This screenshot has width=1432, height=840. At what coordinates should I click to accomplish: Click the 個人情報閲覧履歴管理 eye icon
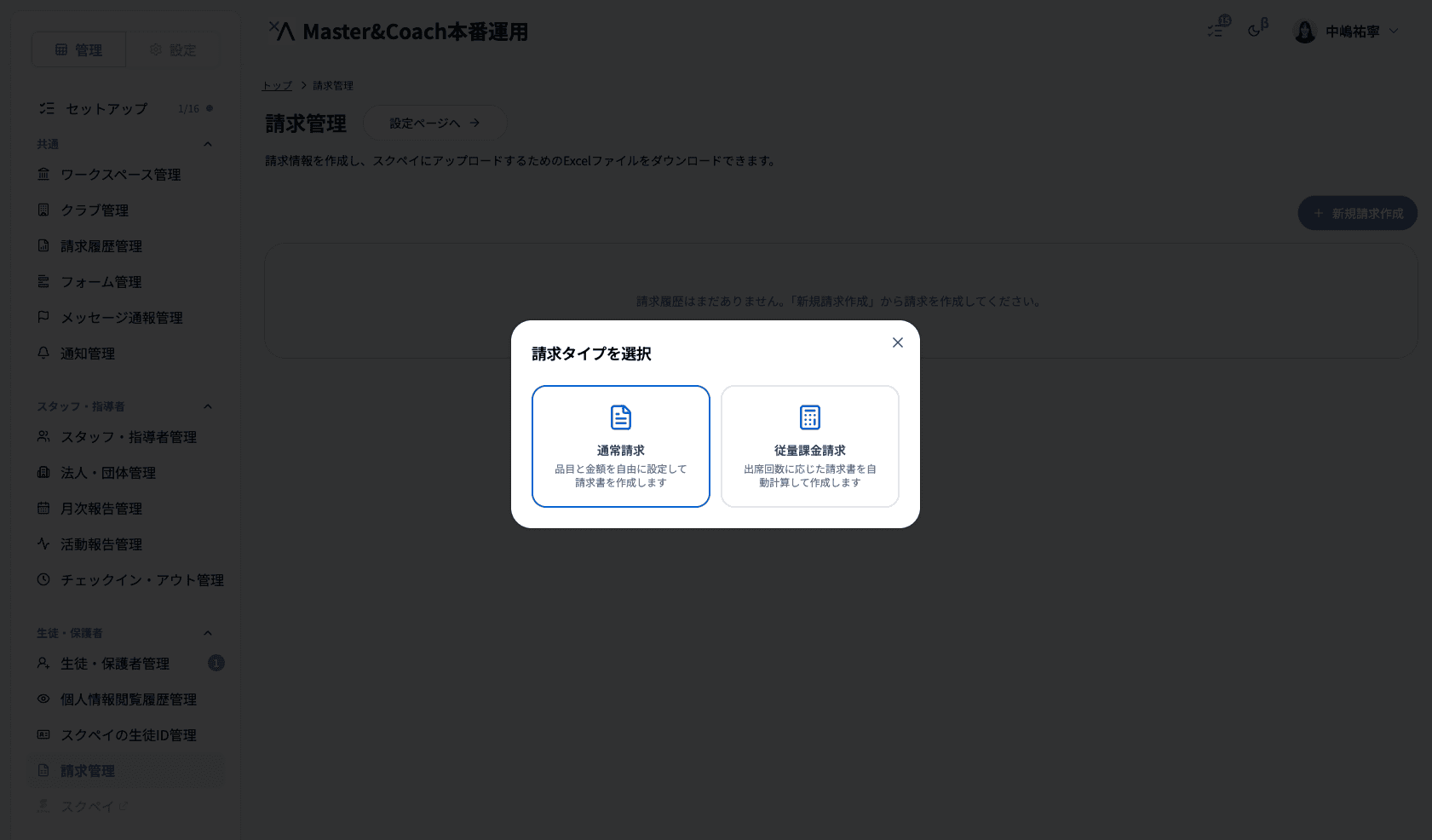coord(43,699)
